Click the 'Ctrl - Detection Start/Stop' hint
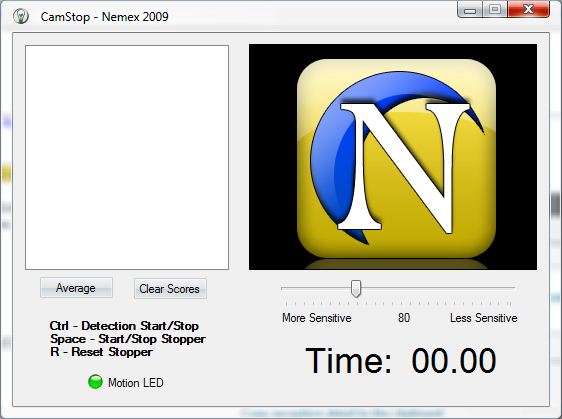This screenshot has width=562, height=419. point(124,326)
